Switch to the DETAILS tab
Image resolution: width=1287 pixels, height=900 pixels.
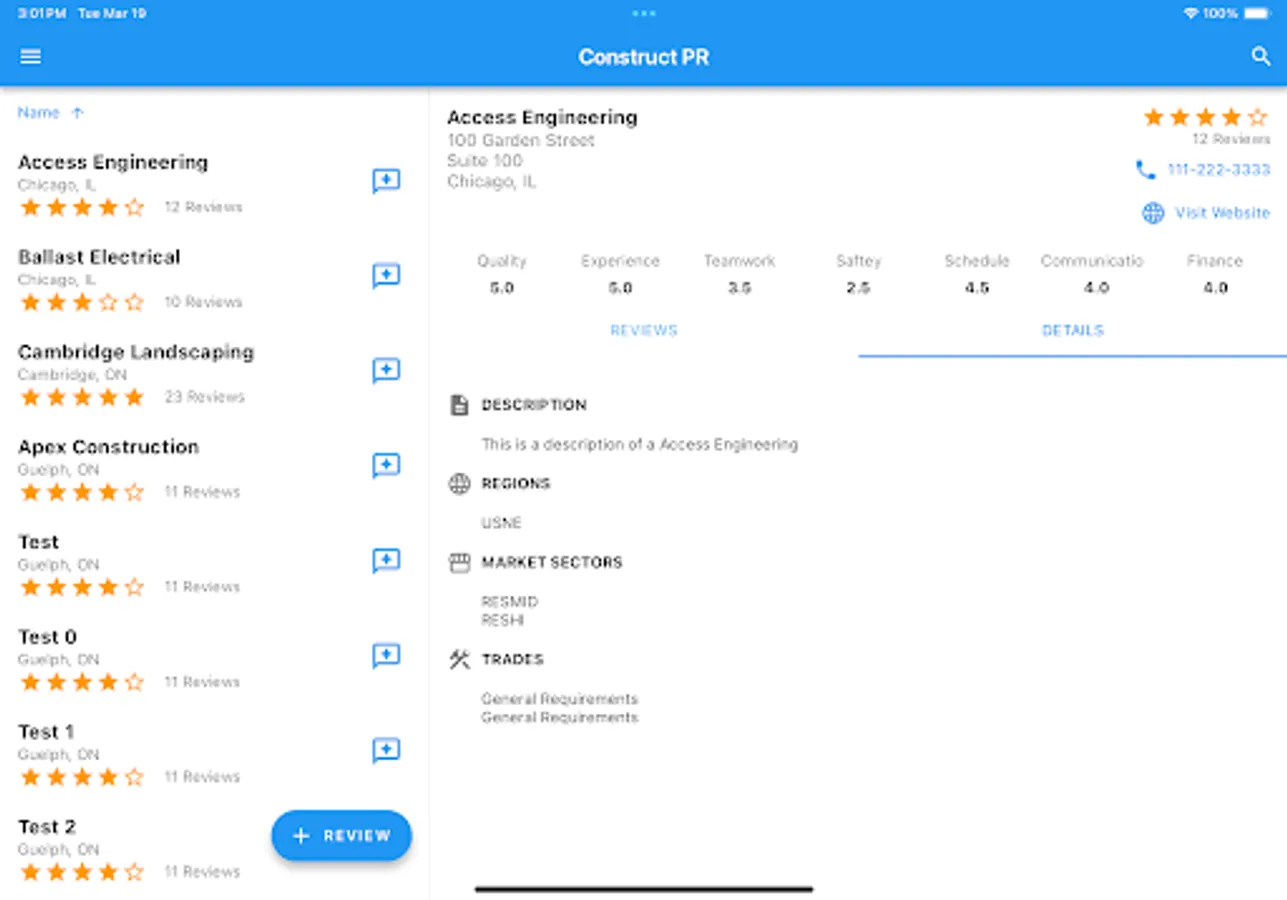point(1072,330)
